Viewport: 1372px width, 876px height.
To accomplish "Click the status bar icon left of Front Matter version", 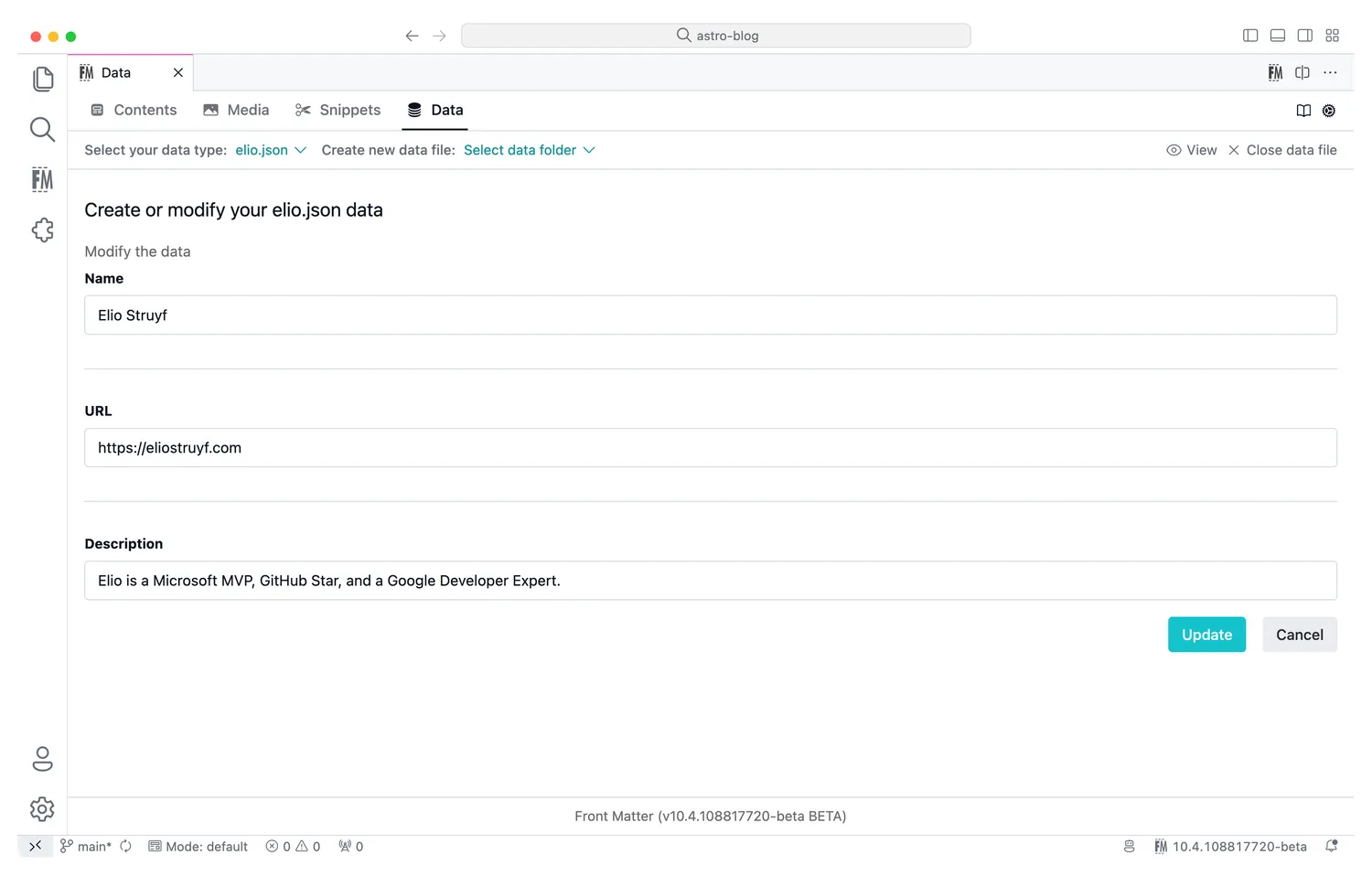I will [x=1129, y=847].
